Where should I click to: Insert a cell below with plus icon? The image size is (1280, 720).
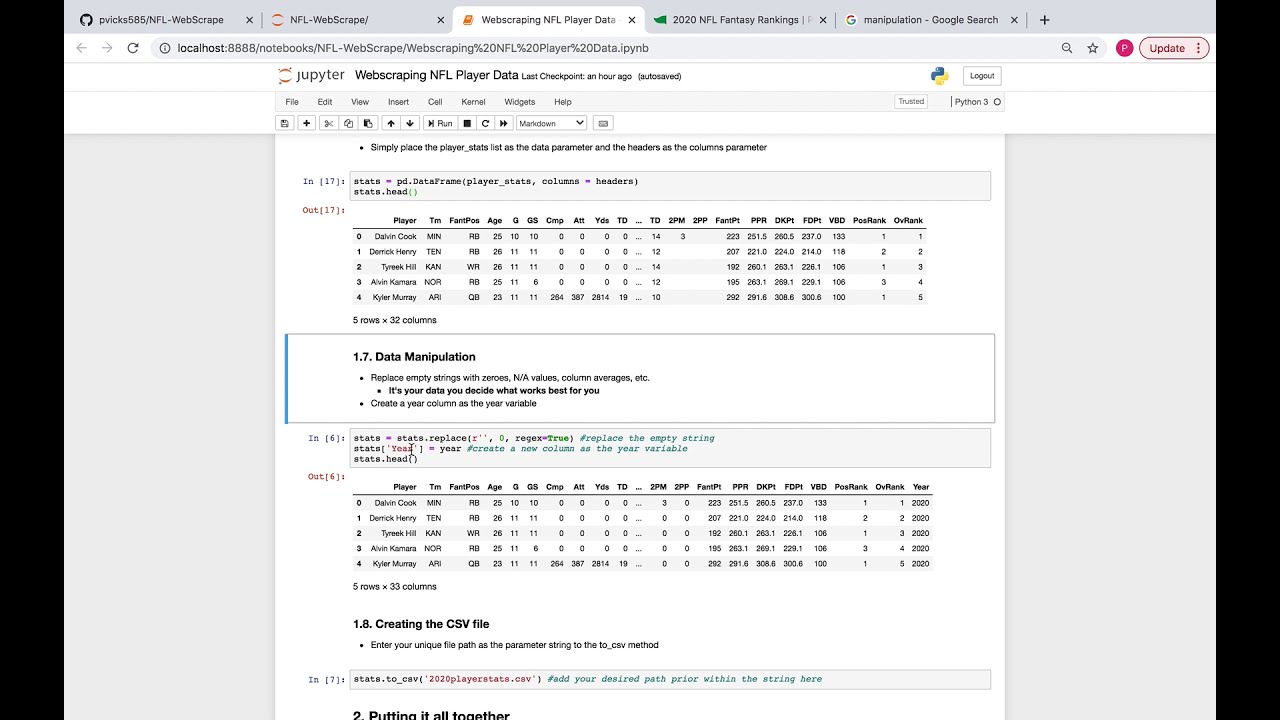point(307,123)
